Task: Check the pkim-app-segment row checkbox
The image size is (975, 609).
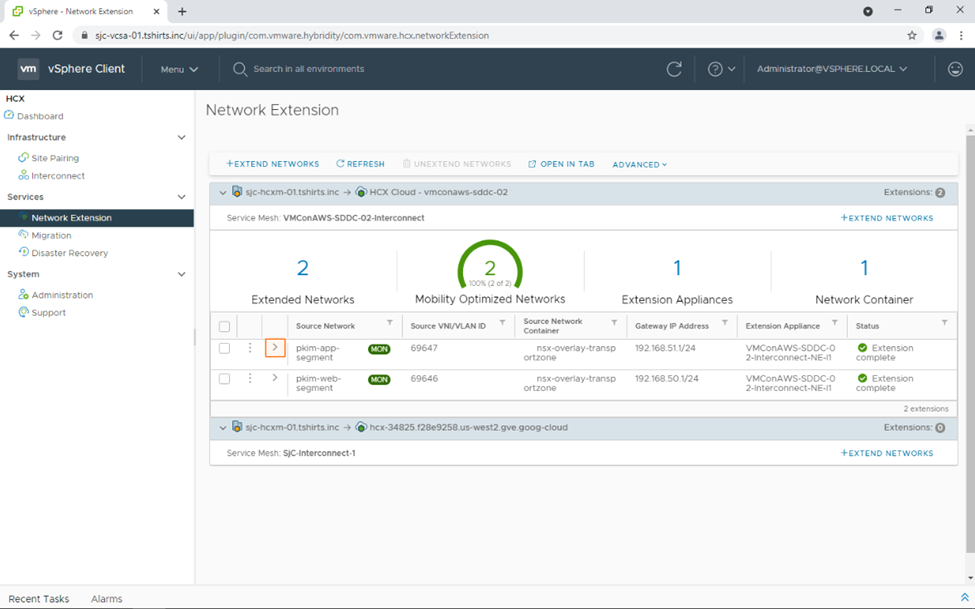Action: [x=224, y=349]
